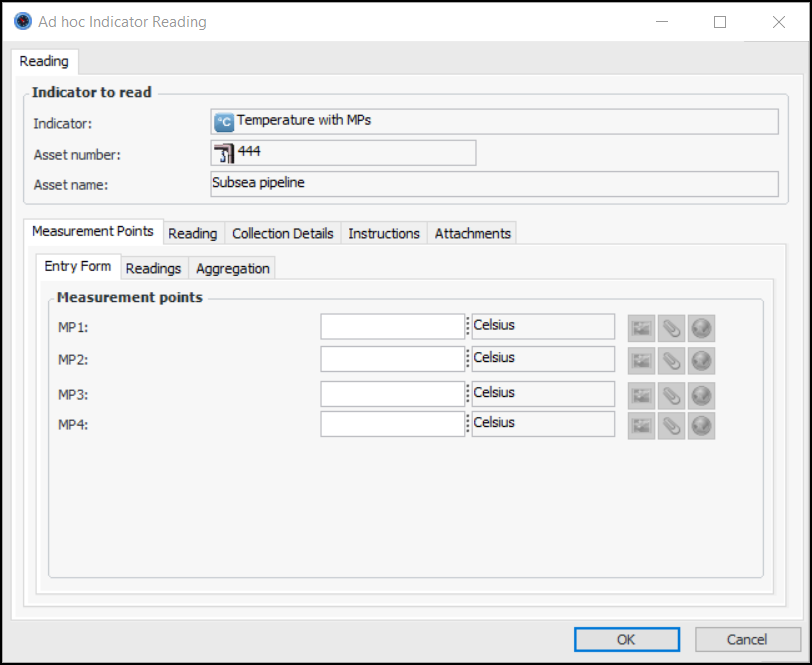
Task: Click the paperclip attachment icon for MP4
Action: click(x=671, y=425)
